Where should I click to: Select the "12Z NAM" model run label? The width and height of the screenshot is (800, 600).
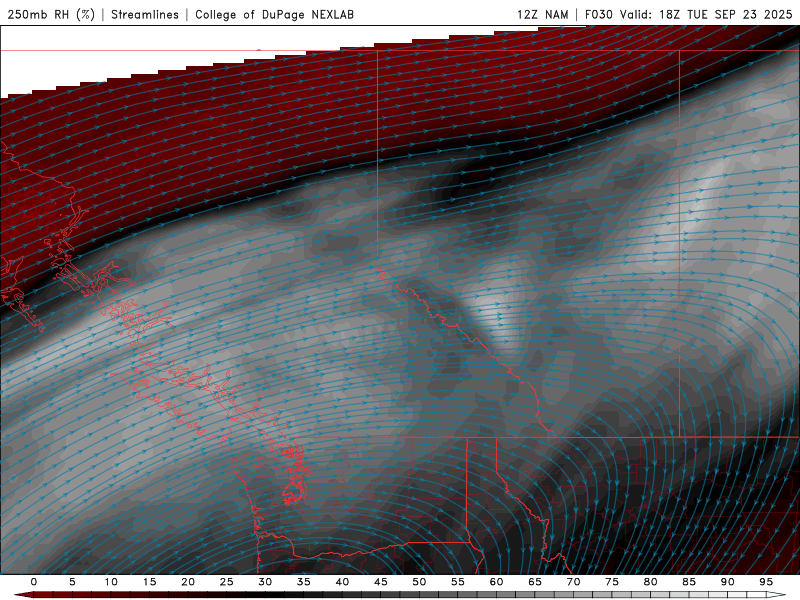coord(543,14)
